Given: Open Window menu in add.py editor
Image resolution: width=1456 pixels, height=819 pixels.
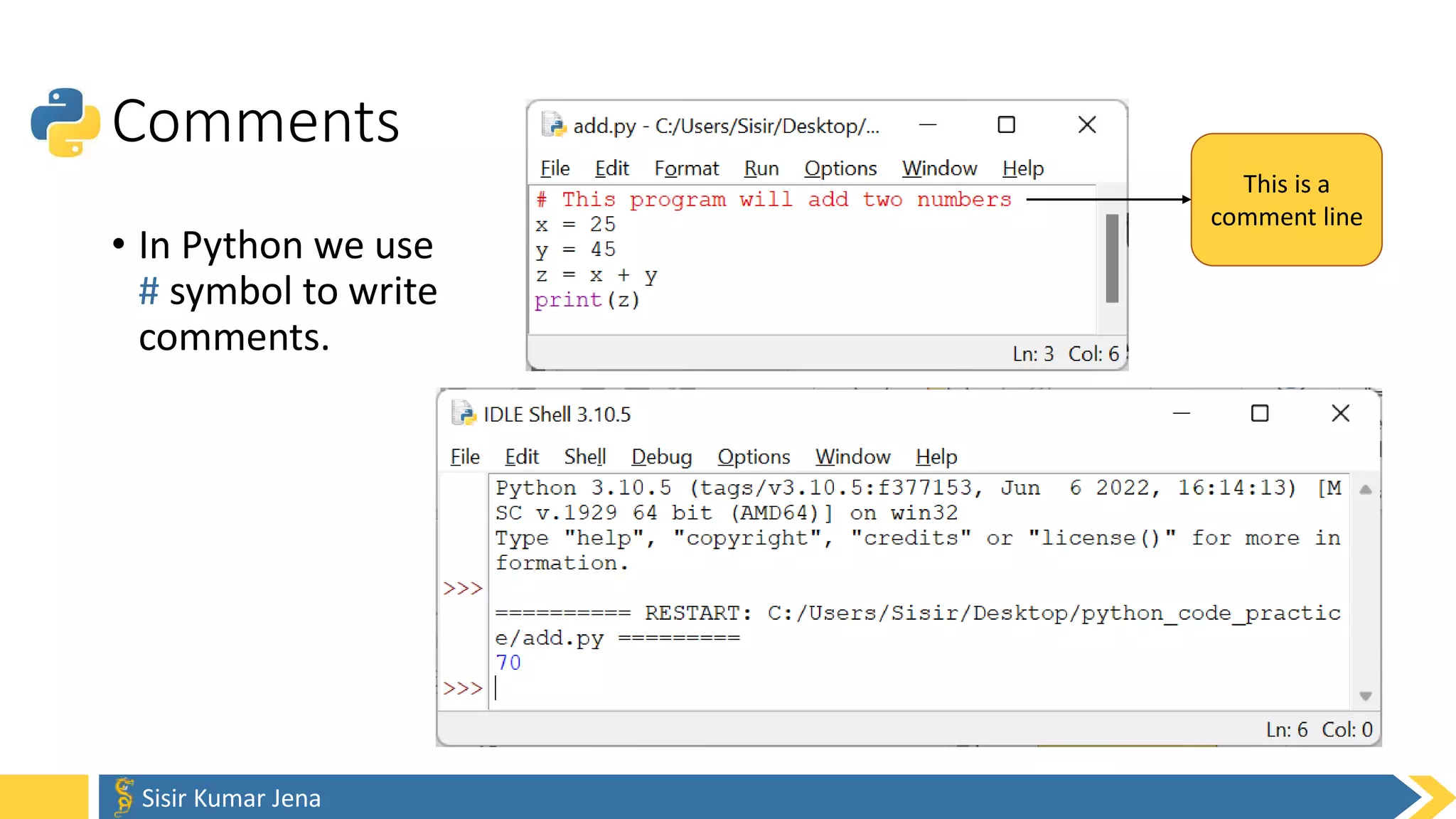Looking at the screenshot, I should (x=939, y=168).
